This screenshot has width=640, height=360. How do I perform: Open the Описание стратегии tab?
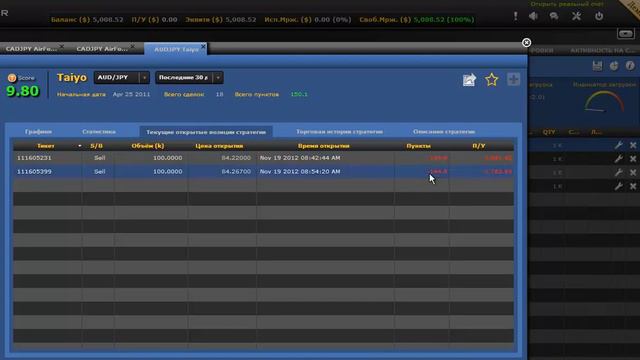pos(444,131)
